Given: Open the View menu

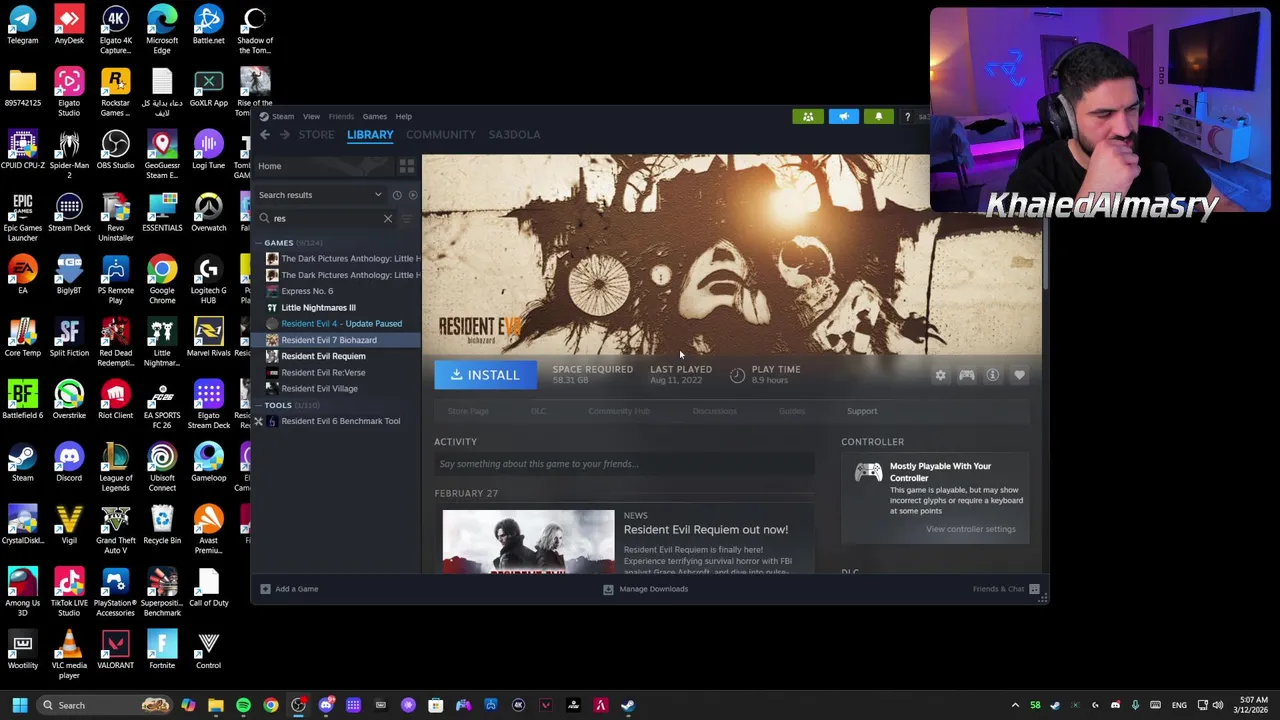Looking at the screenshot, I should [311, 116].
